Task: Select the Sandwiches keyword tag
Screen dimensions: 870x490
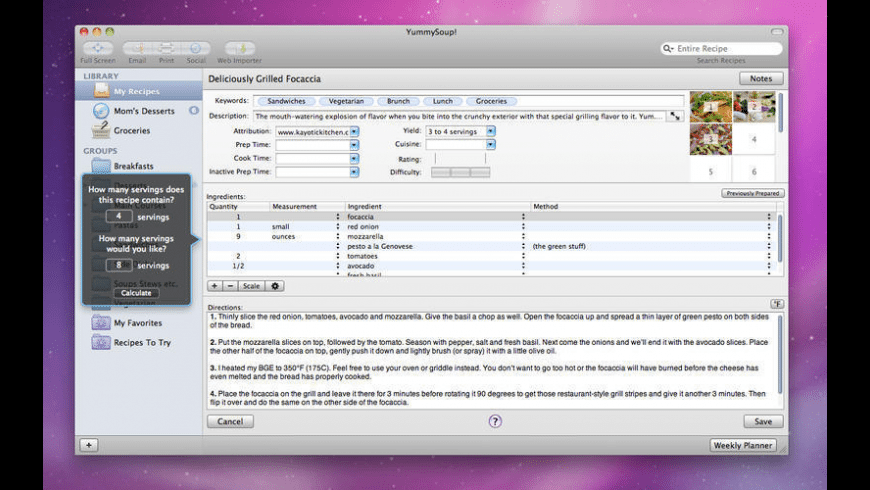Action: [x=286, y=101]
